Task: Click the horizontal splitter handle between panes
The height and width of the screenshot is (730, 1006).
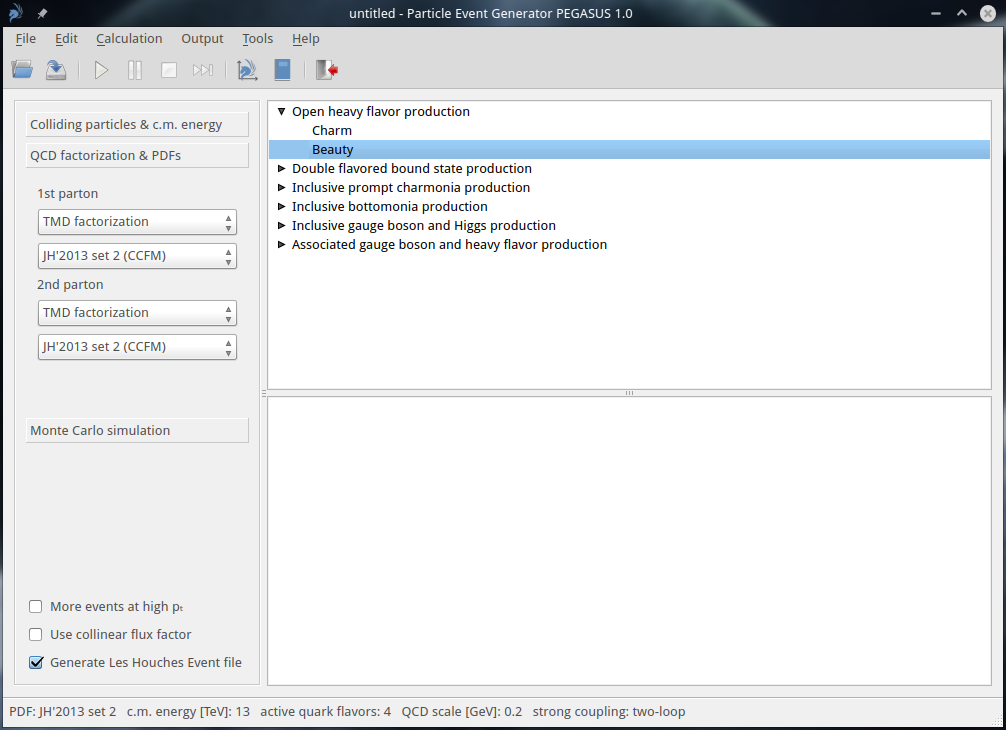Action: click(x=629, y=393)
